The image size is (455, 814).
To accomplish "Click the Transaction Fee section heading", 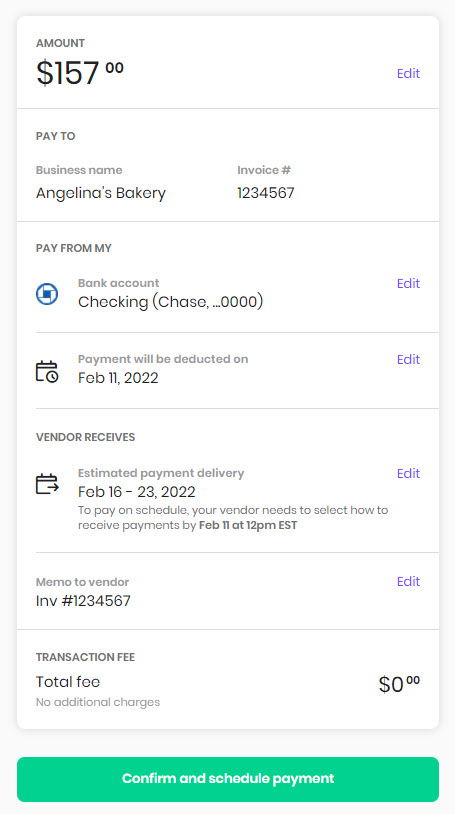I will 85,657.
